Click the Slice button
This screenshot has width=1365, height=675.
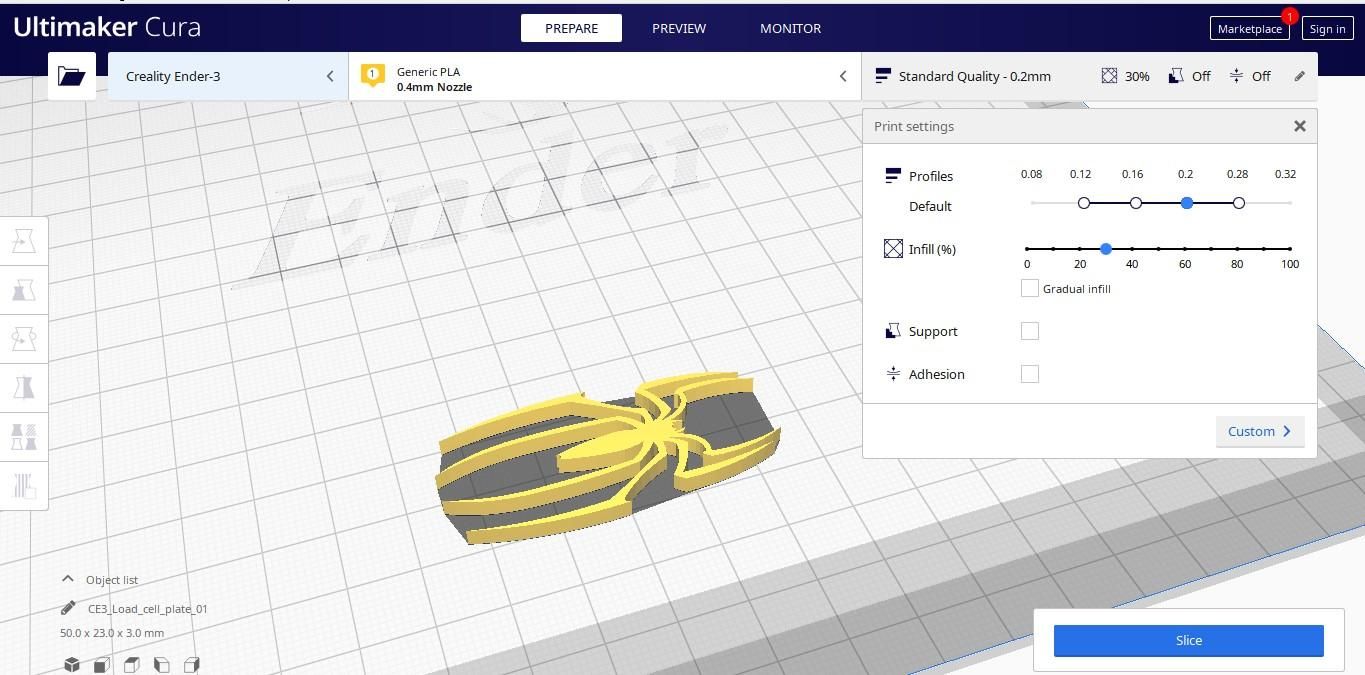(1188, 640)
